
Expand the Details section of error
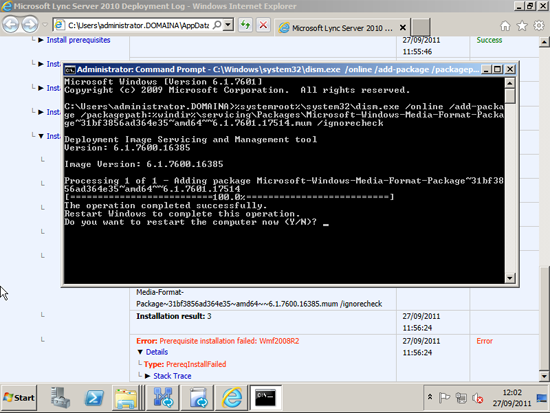[140, 352]
